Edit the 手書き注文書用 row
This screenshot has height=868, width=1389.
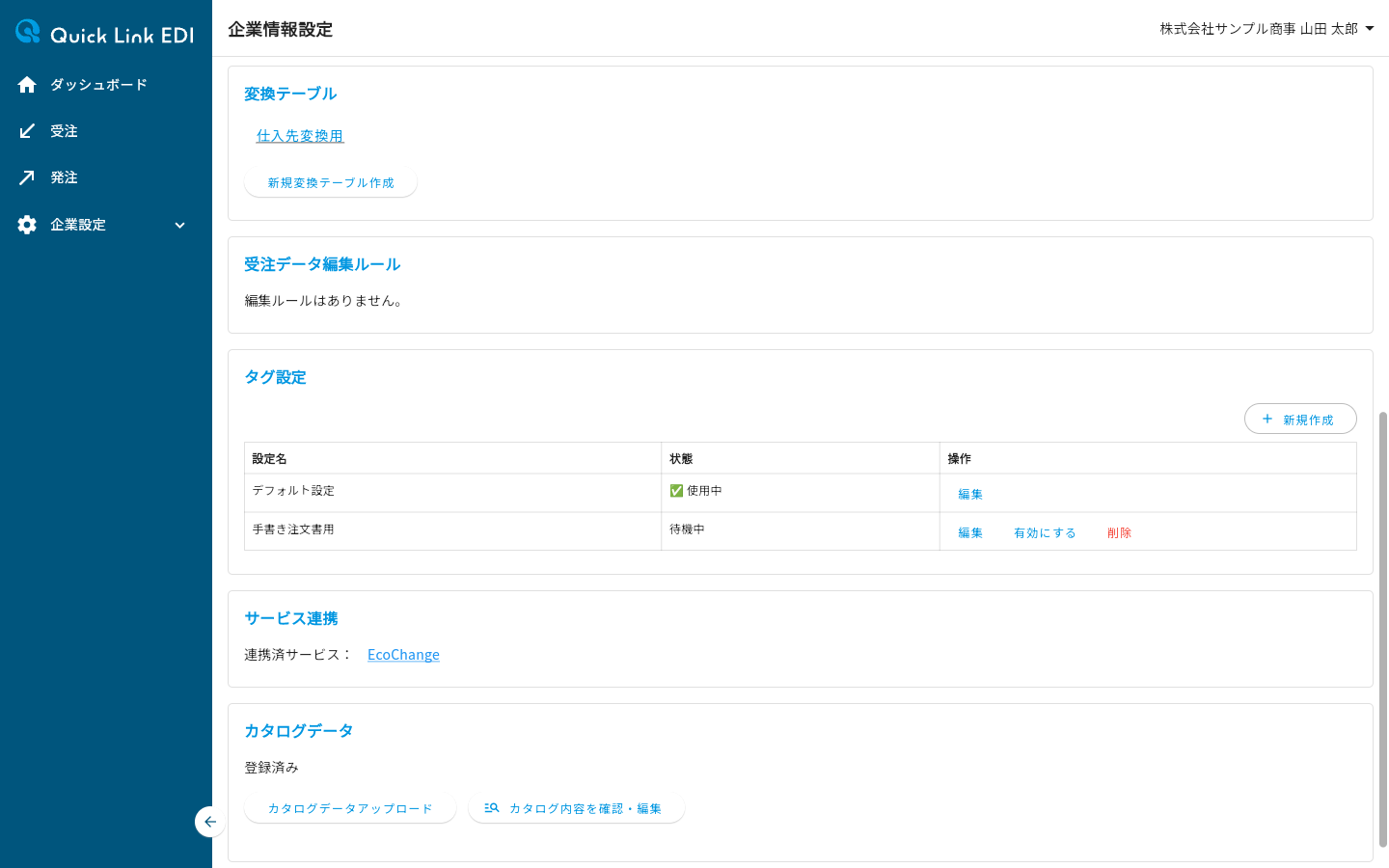(x=970, y=532)
